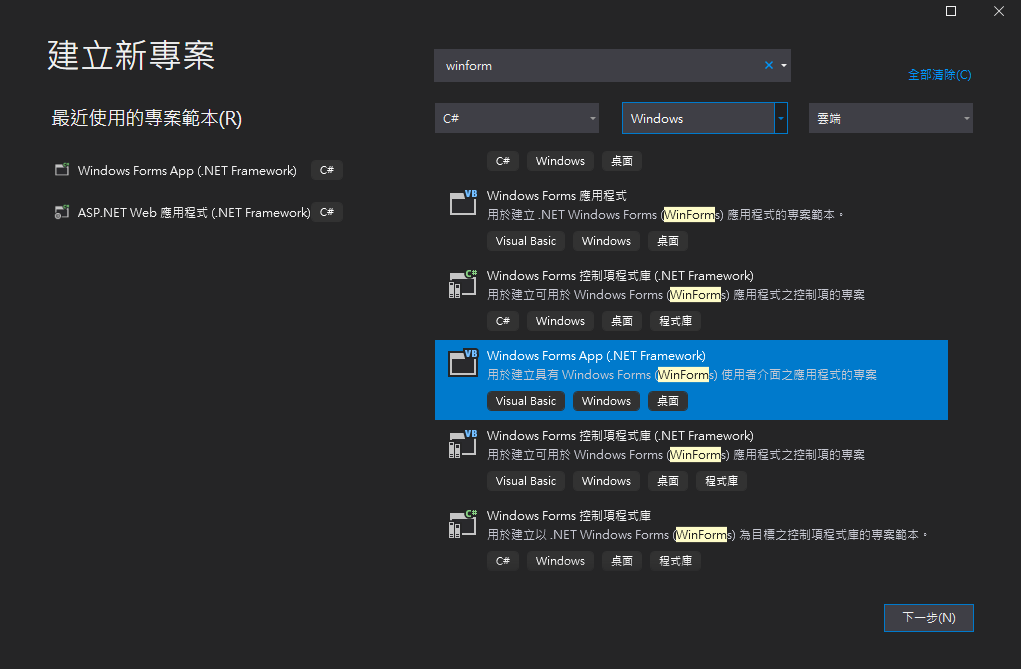1021x669 pixels.
Task: Click the VB Windows Forms 應用程式 template icon
Action: (x=463, y=203)
